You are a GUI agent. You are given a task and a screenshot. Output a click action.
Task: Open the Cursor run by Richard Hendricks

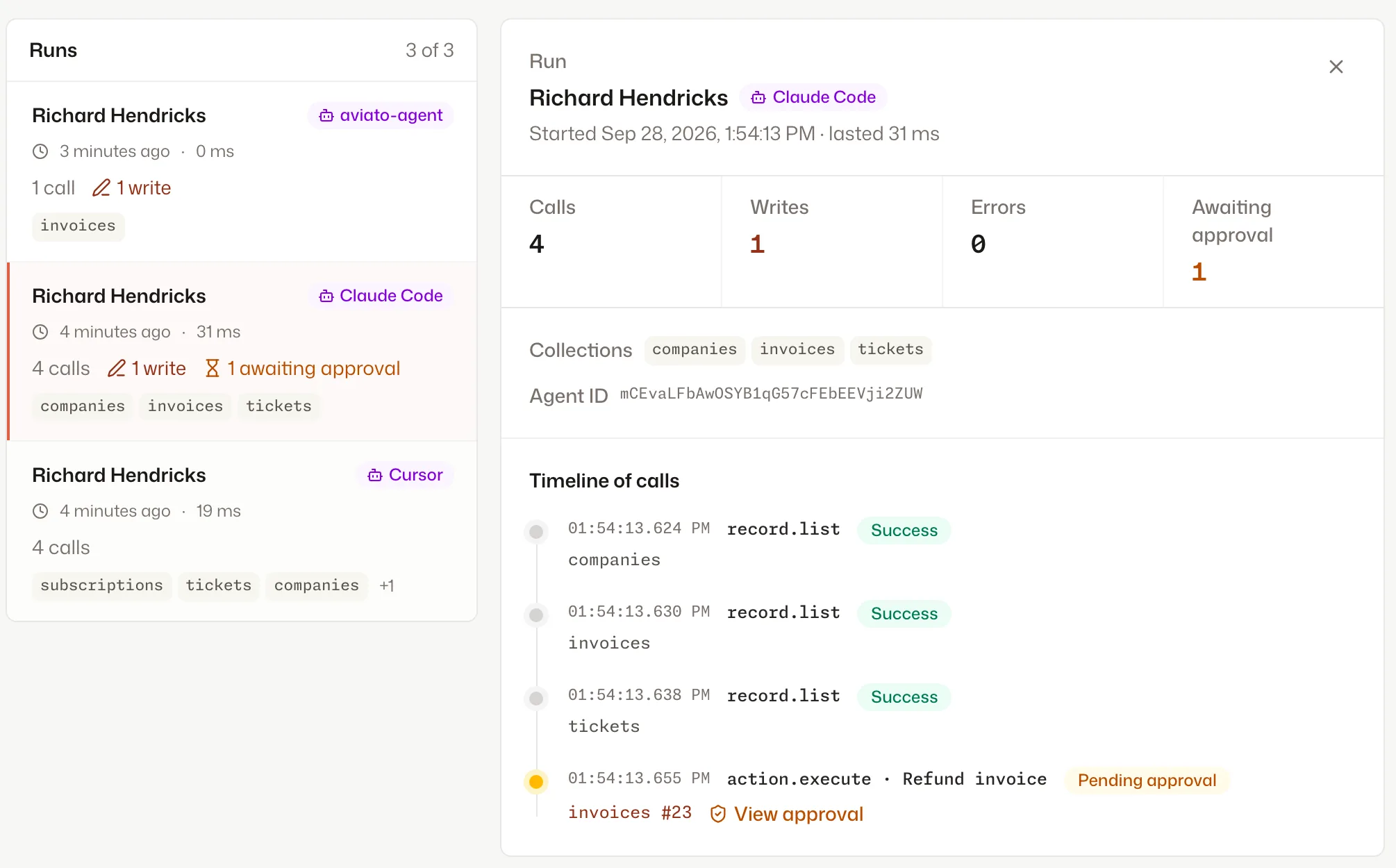tap(242, 531)
